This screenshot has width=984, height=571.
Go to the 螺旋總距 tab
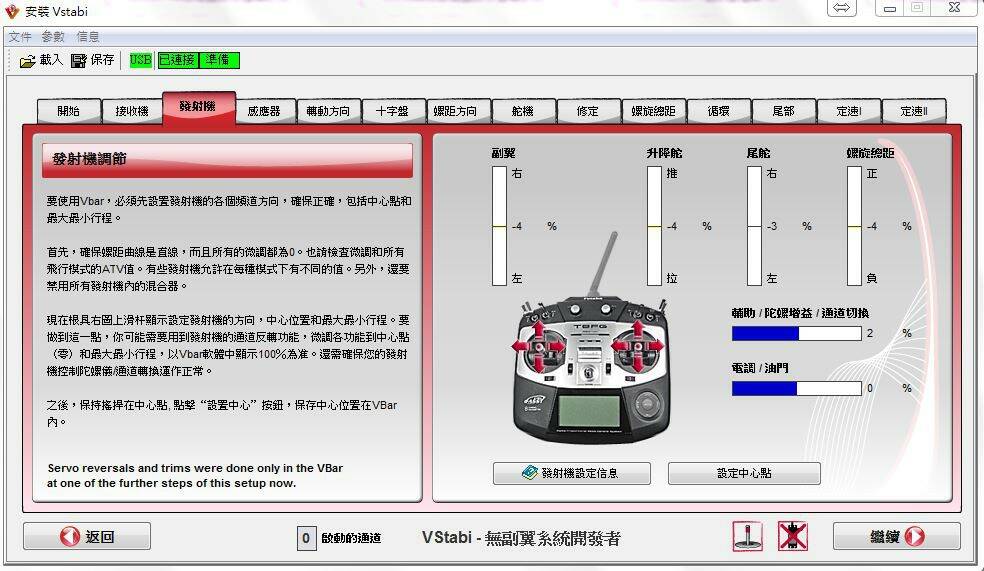653,111
